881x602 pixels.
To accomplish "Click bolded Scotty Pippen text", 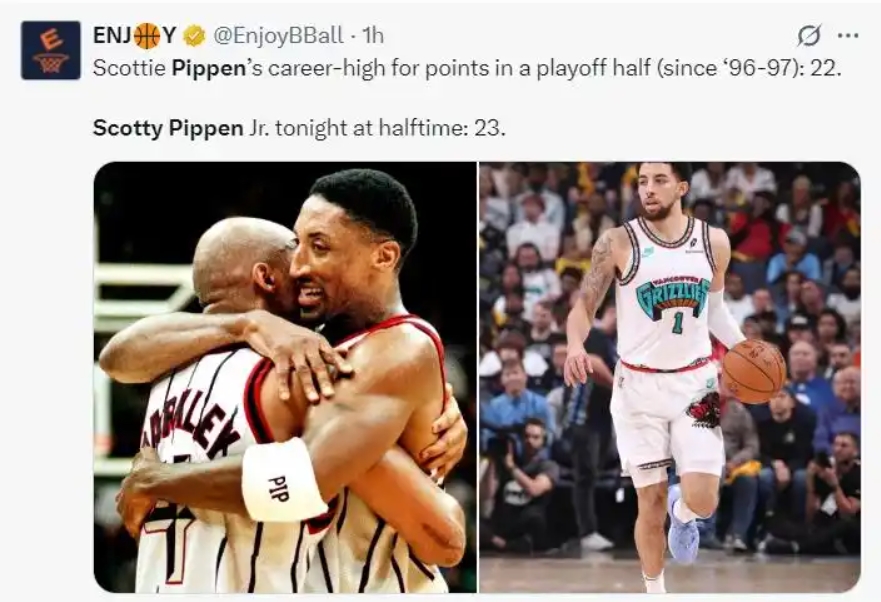I will 168,128.
